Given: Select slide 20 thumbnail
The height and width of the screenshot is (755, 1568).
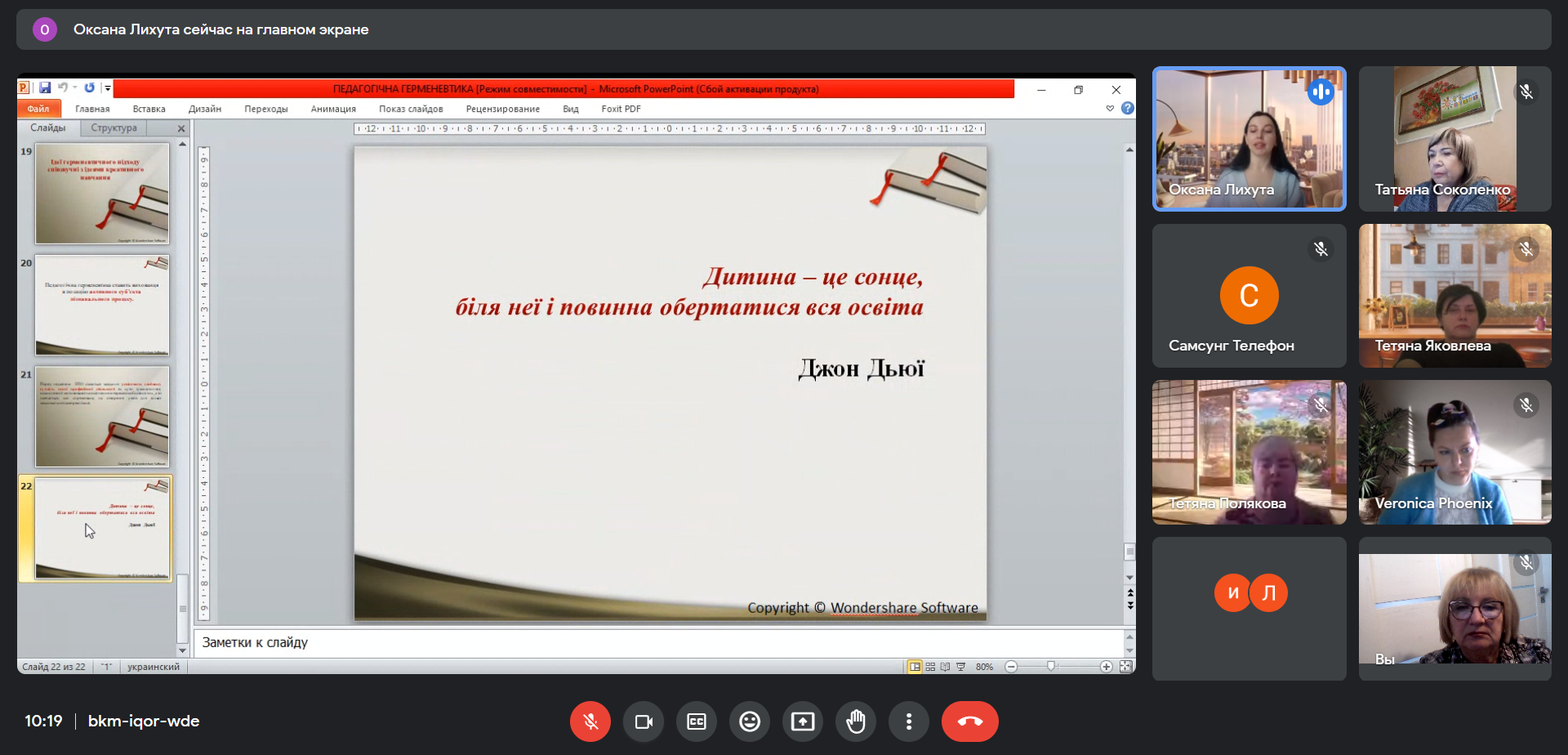Looking at the screenshot, I should (102, 306).
